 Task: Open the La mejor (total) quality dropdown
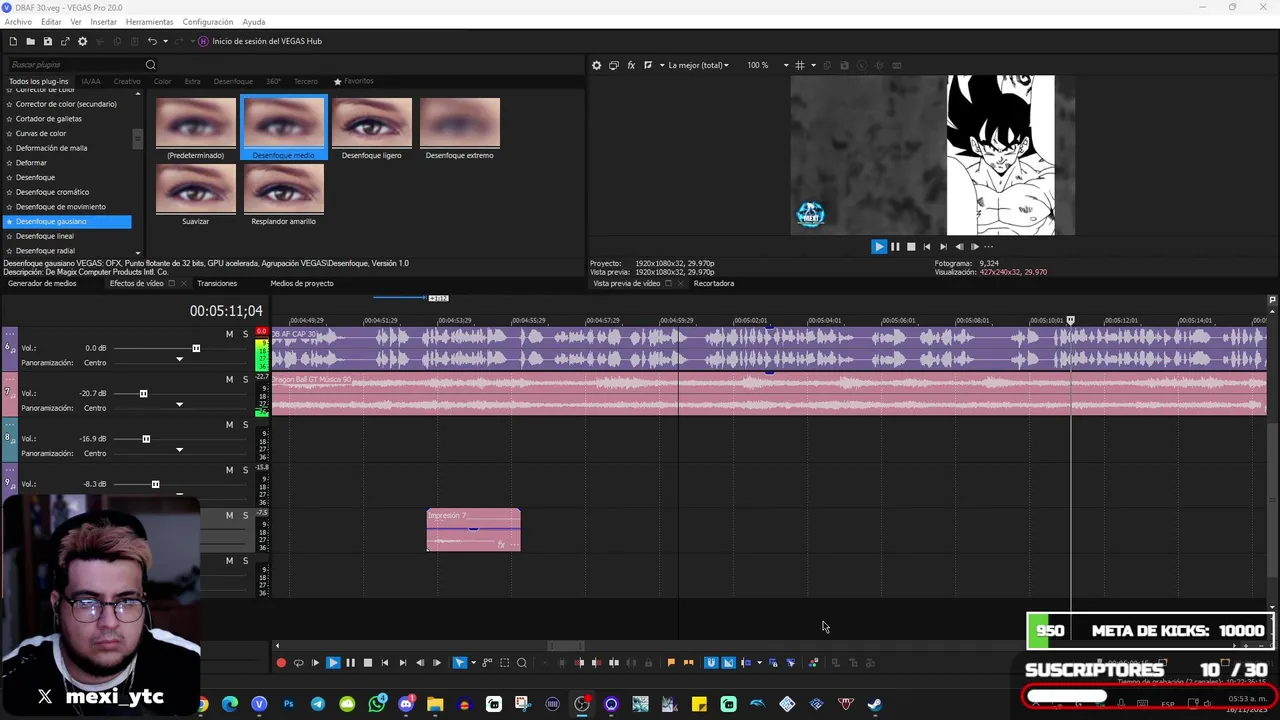point(697,65)
